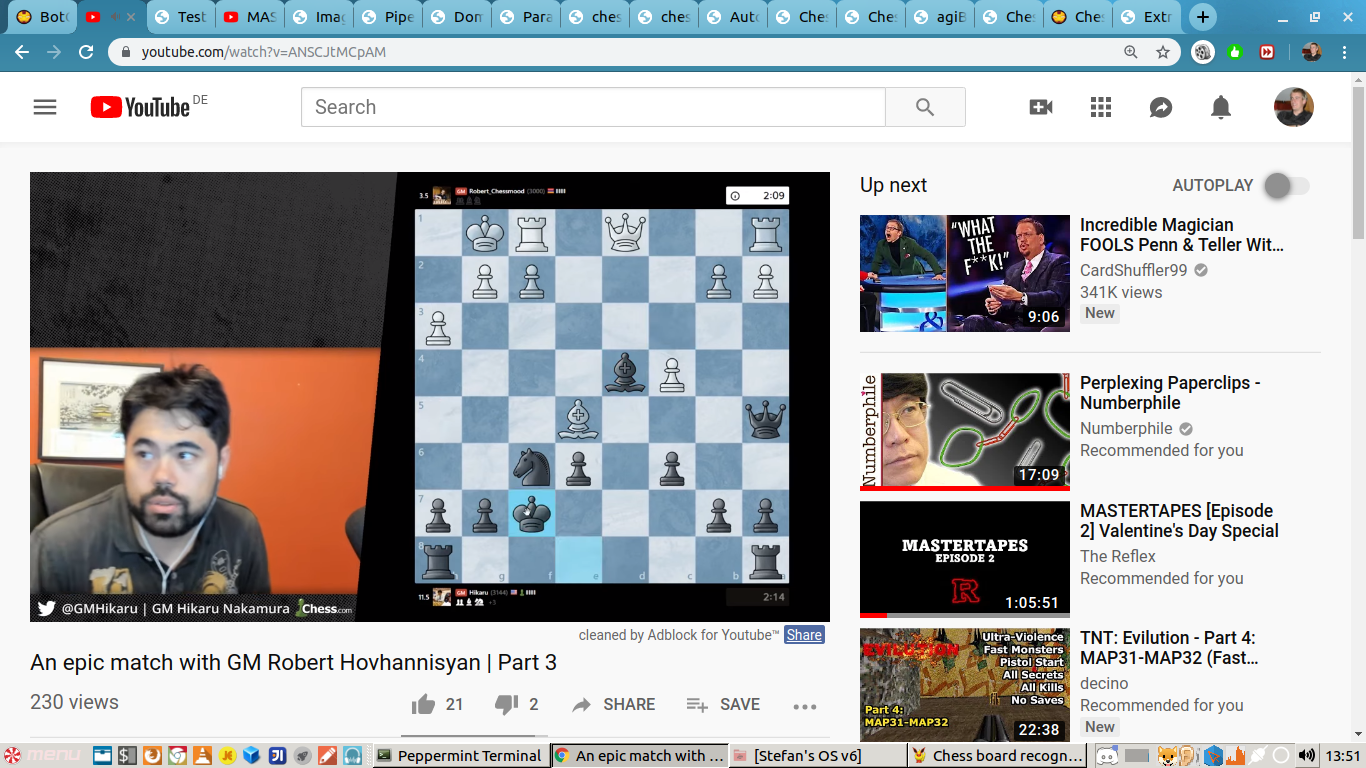Switch to the Peppermint Terminal taskbar window
1366x768 pixels.
point(459,756)
